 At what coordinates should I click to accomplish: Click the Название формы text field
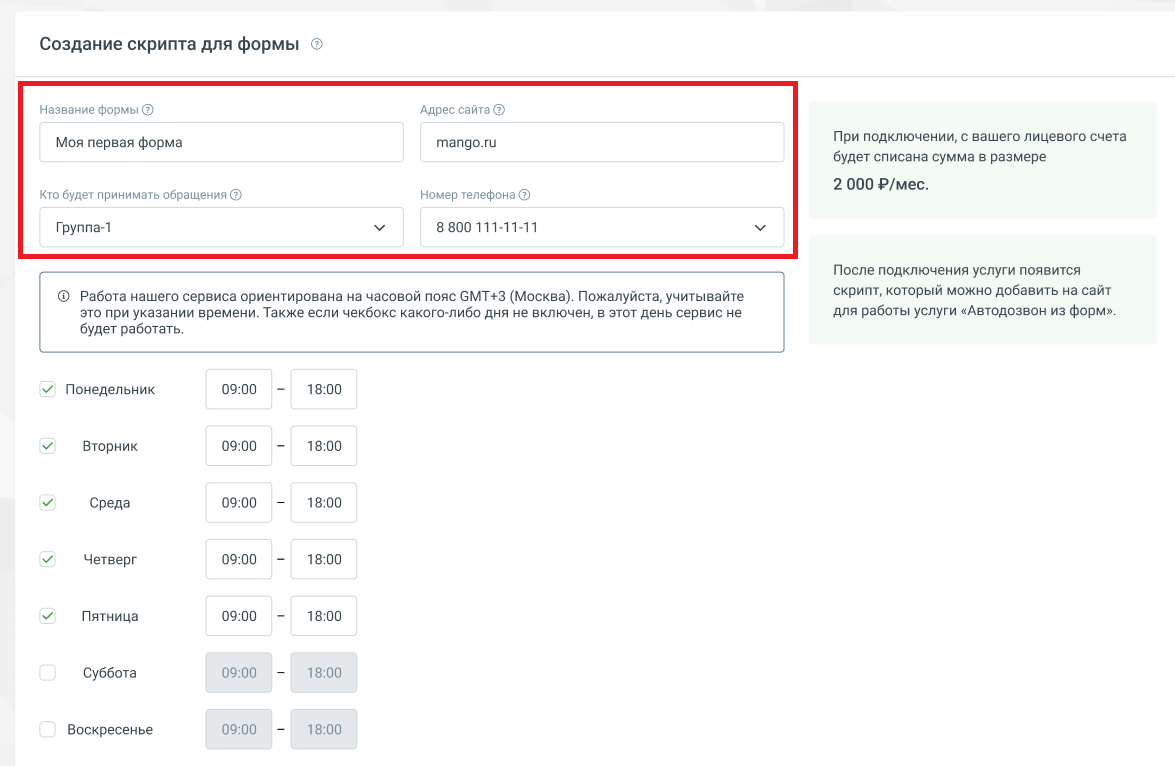click(221, 142)
